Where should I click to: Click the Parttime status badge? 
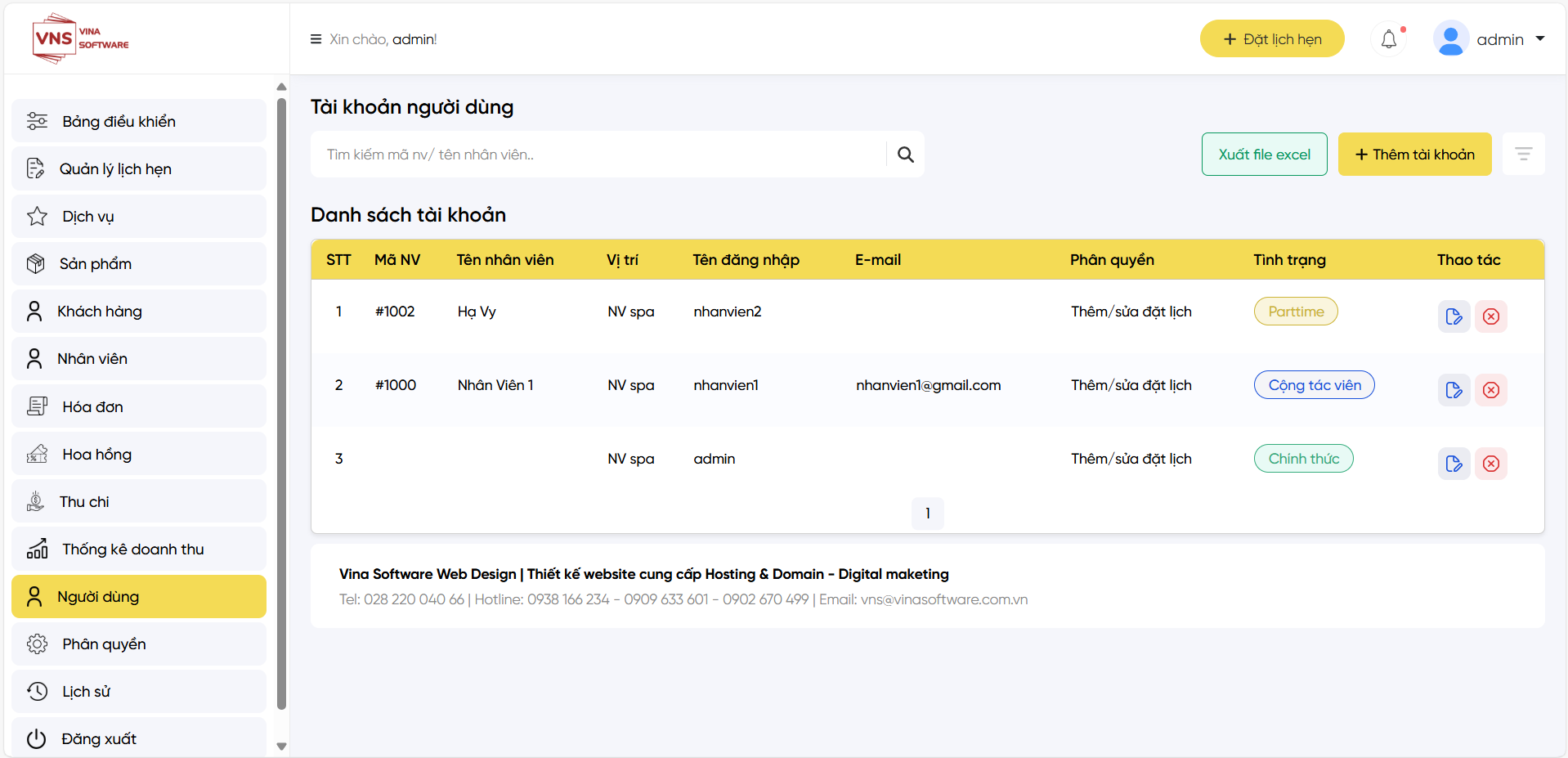click(1296, 312)
